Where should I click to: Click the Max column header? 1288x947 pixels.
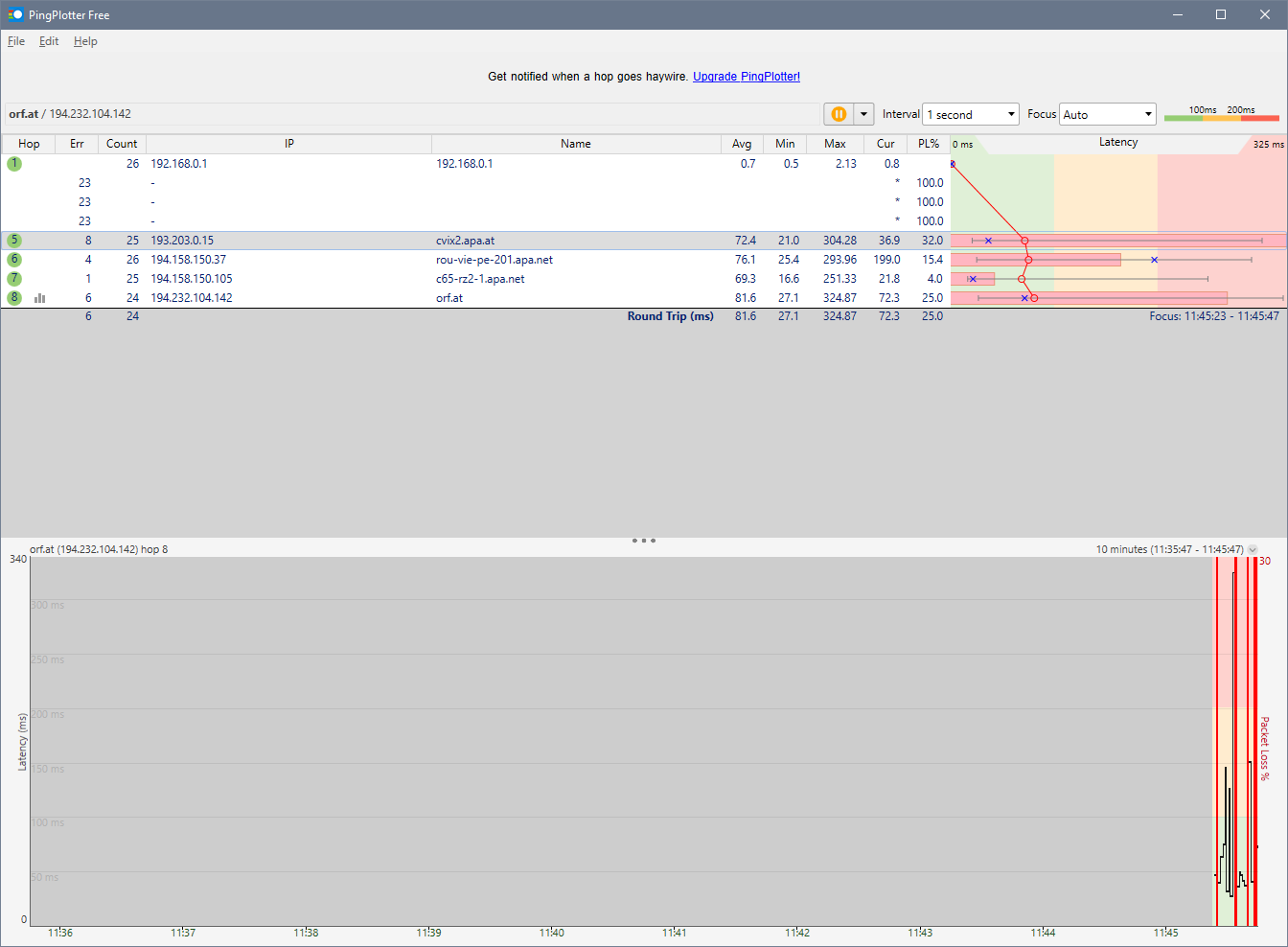click(x=835, y=144)
